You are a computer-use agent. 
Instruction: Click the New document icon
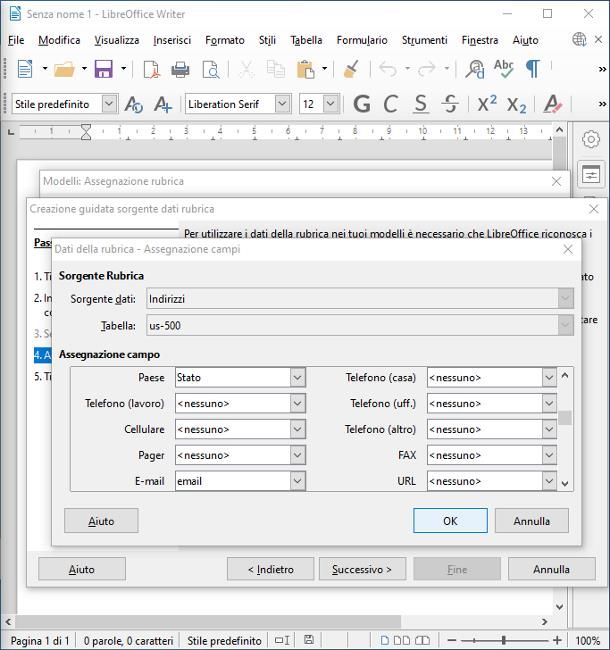point(25,69)
